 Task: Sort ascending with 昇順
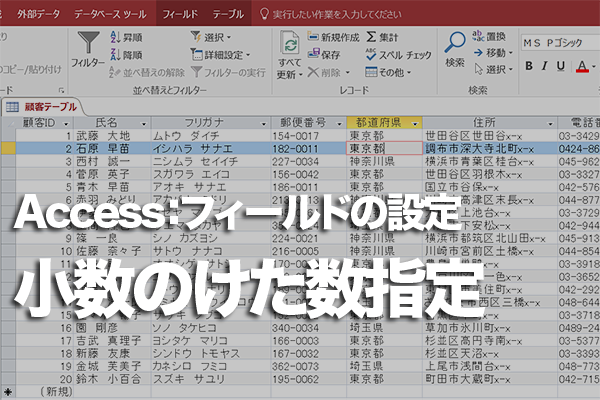126,37
